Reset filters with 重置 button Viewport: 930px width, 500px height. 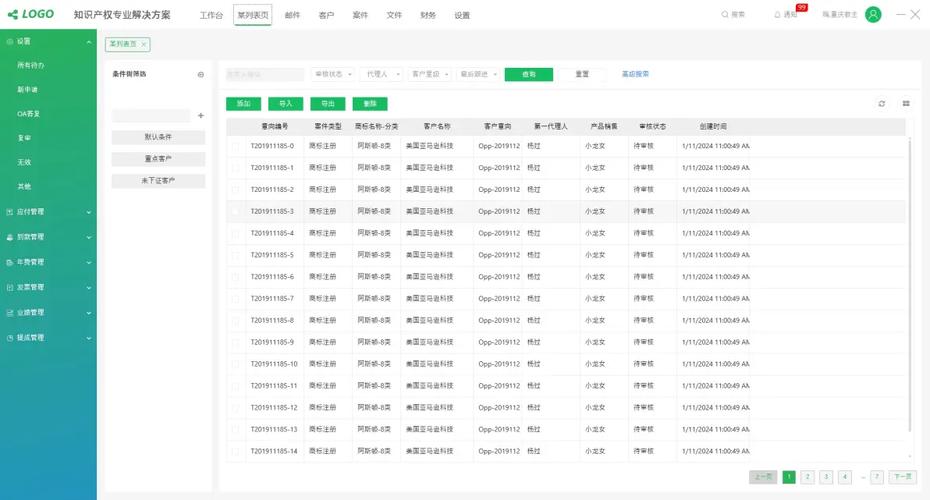[582, 74]
